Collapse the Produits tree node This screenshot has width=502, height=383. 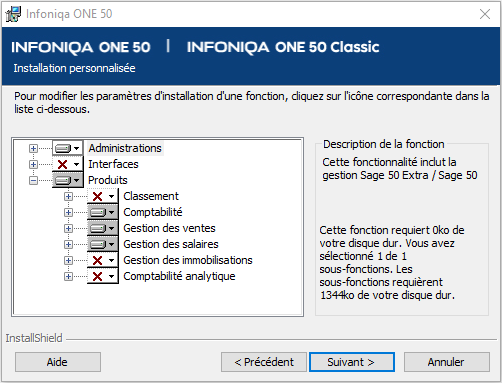(33, 180)
